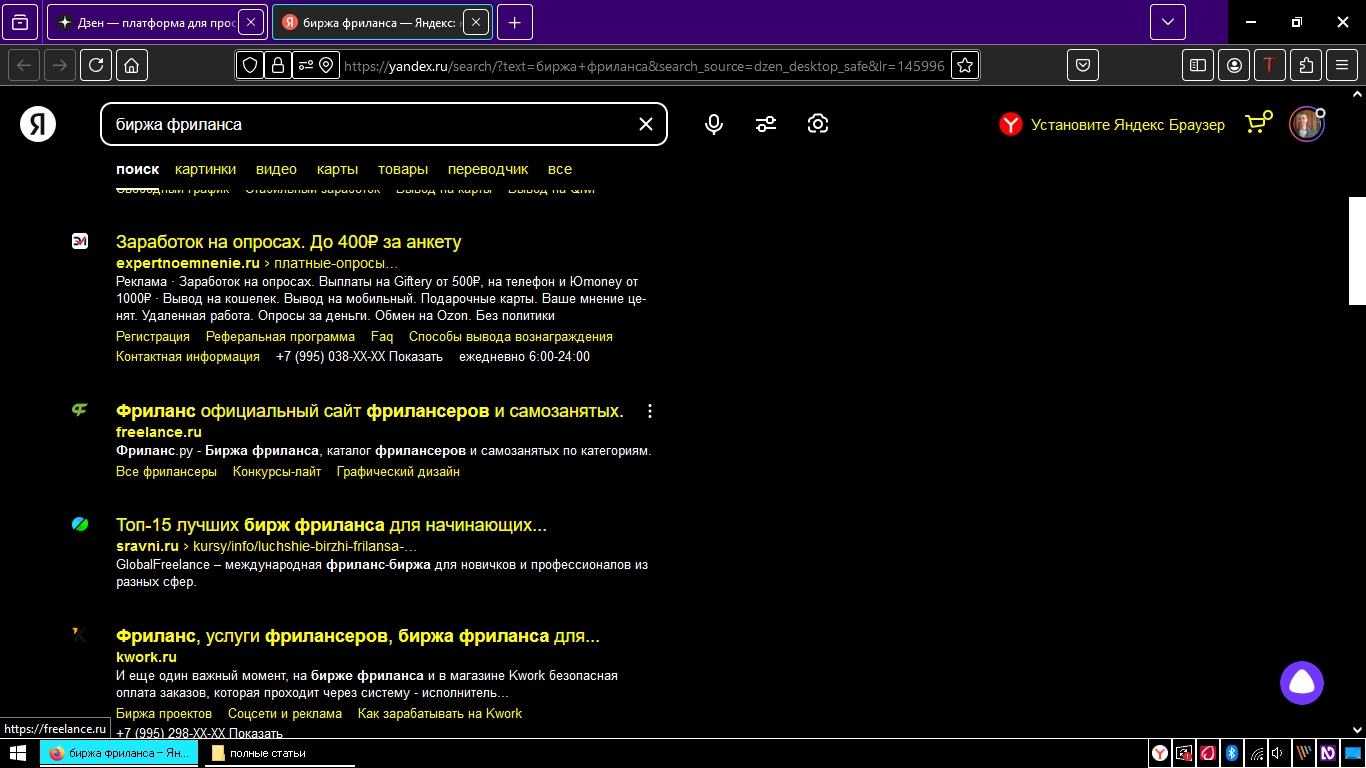Click sravni.ru domain link
Viewport: 1366px width, 768px height.
[147, 546]
